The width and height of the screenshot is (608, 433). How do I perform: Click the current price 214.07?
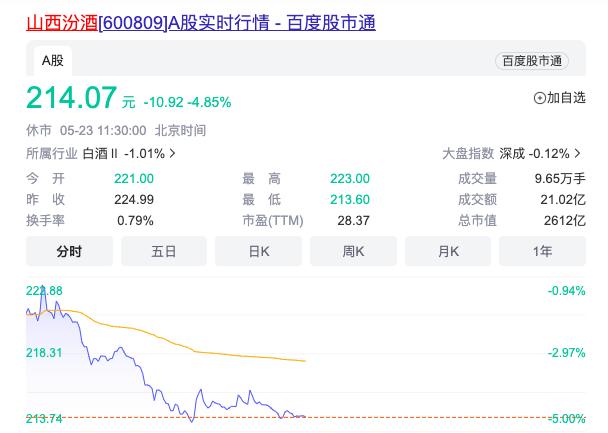pos(71,97)
